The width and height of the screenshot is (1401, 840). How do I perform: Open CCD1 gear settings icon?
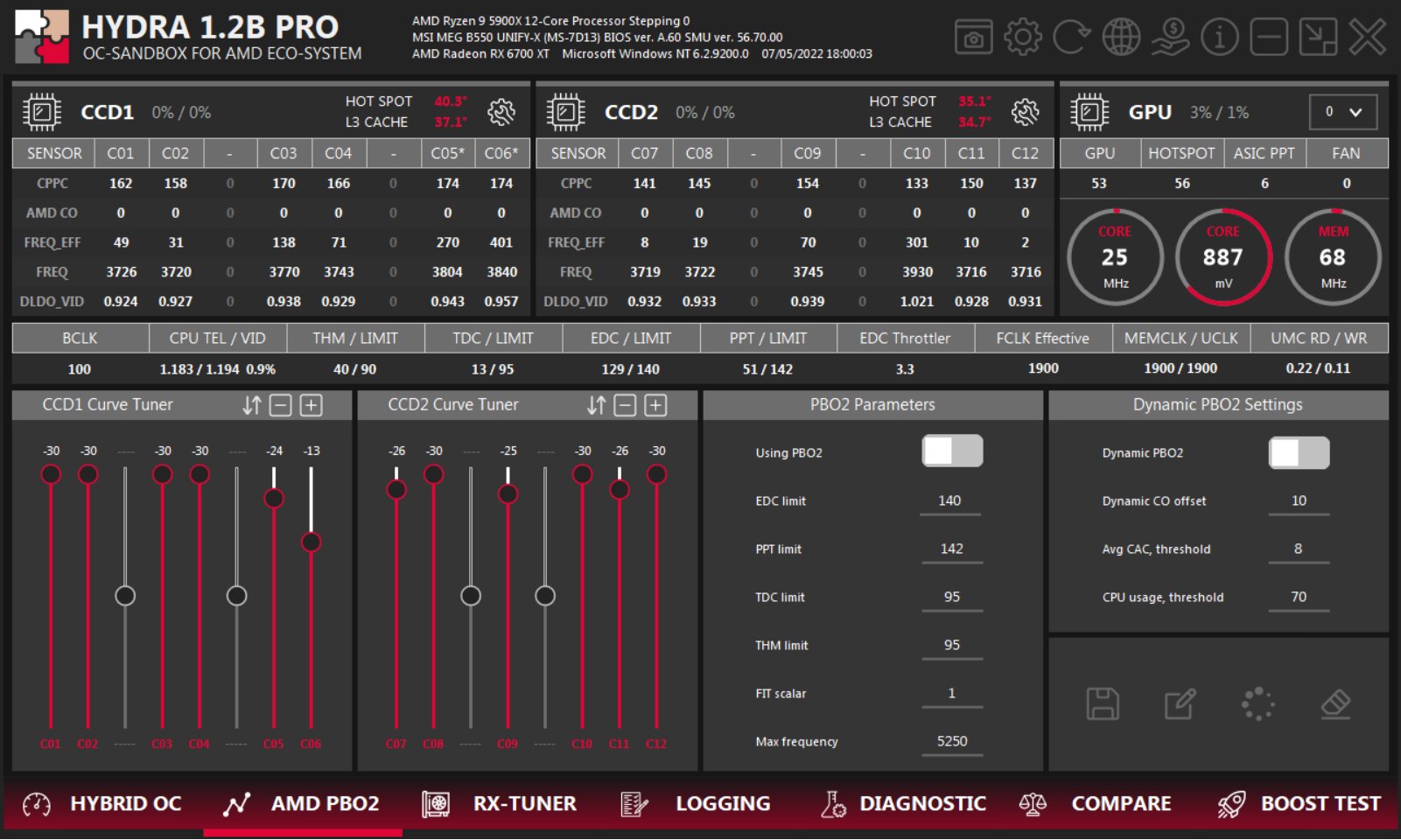tap(501, 112)
